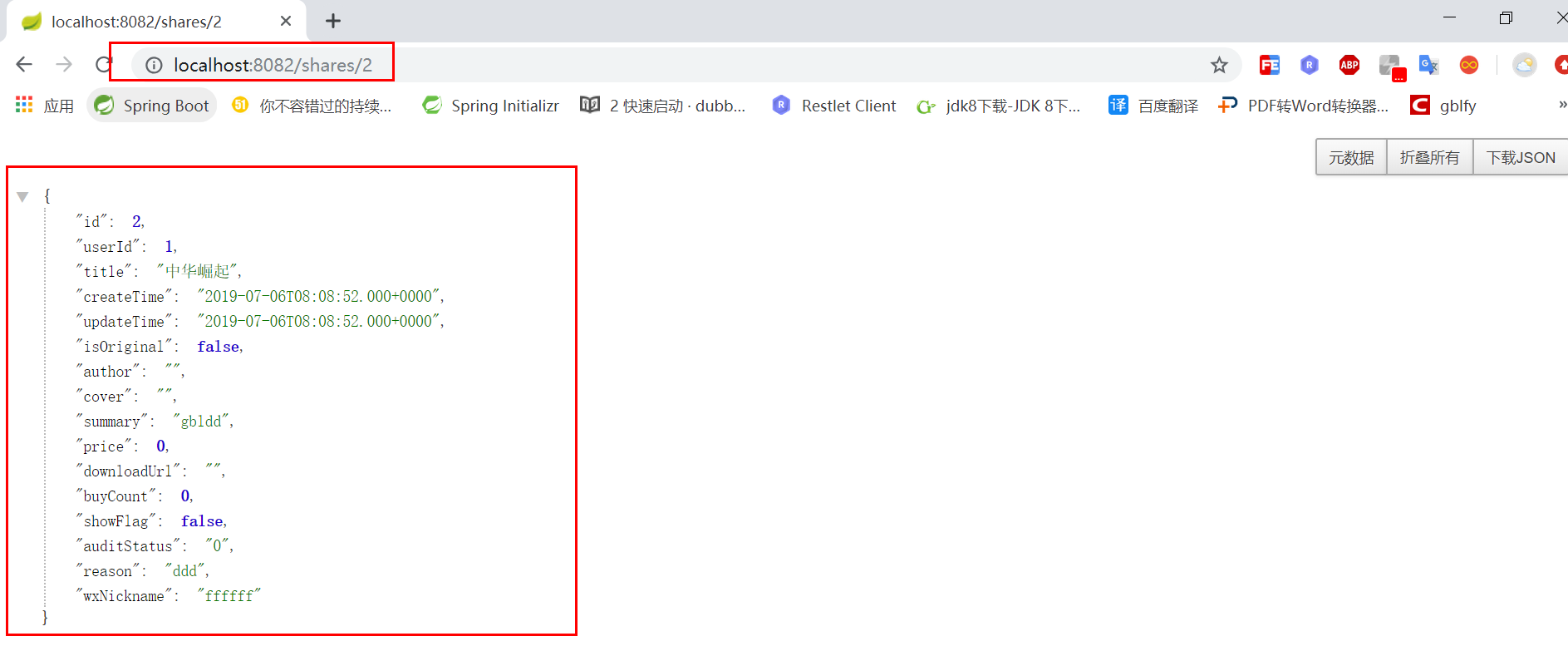The height and width of the screenshot is (651, 1568).
Task: Open the Google Translate extension icon
Action: point(1429,65)
